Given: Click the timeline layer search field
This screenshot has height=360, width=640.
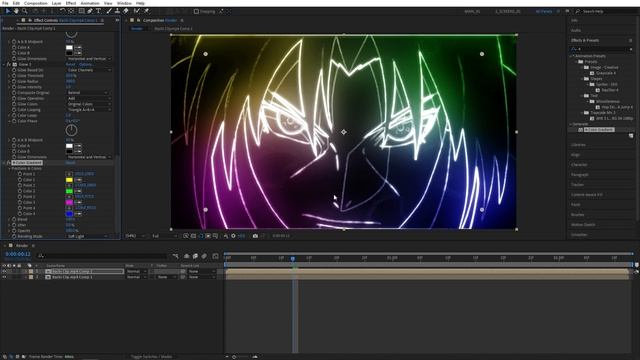Looking at the screenshot, I should [102, 256].
